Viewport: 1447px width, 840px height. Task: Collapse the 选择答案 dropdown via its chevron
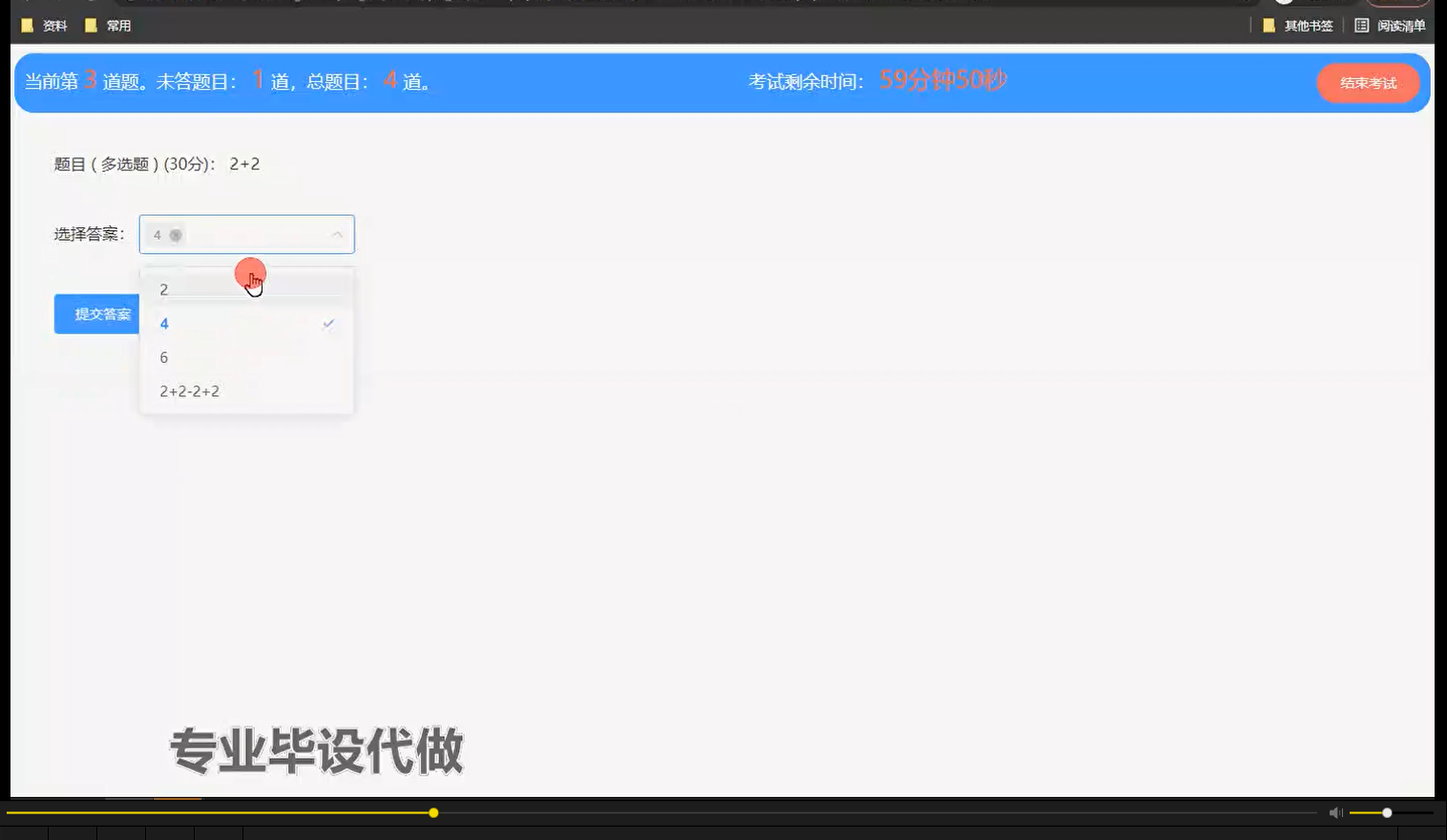pos(336,234)
